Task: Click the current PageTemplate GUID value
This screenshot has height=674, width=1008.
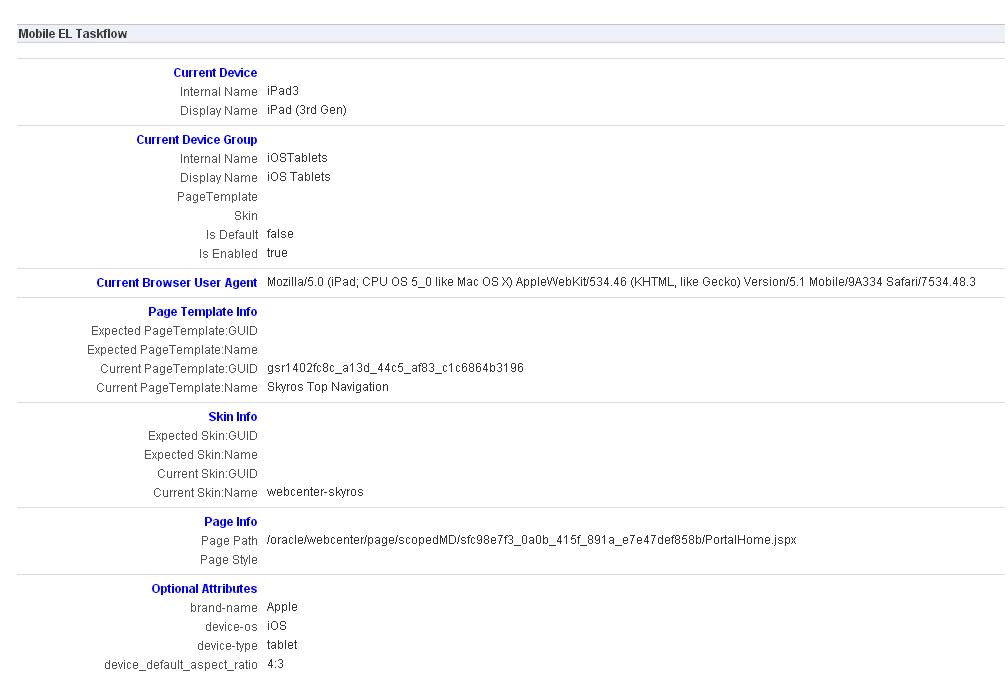Action: [x=395, y=368]
